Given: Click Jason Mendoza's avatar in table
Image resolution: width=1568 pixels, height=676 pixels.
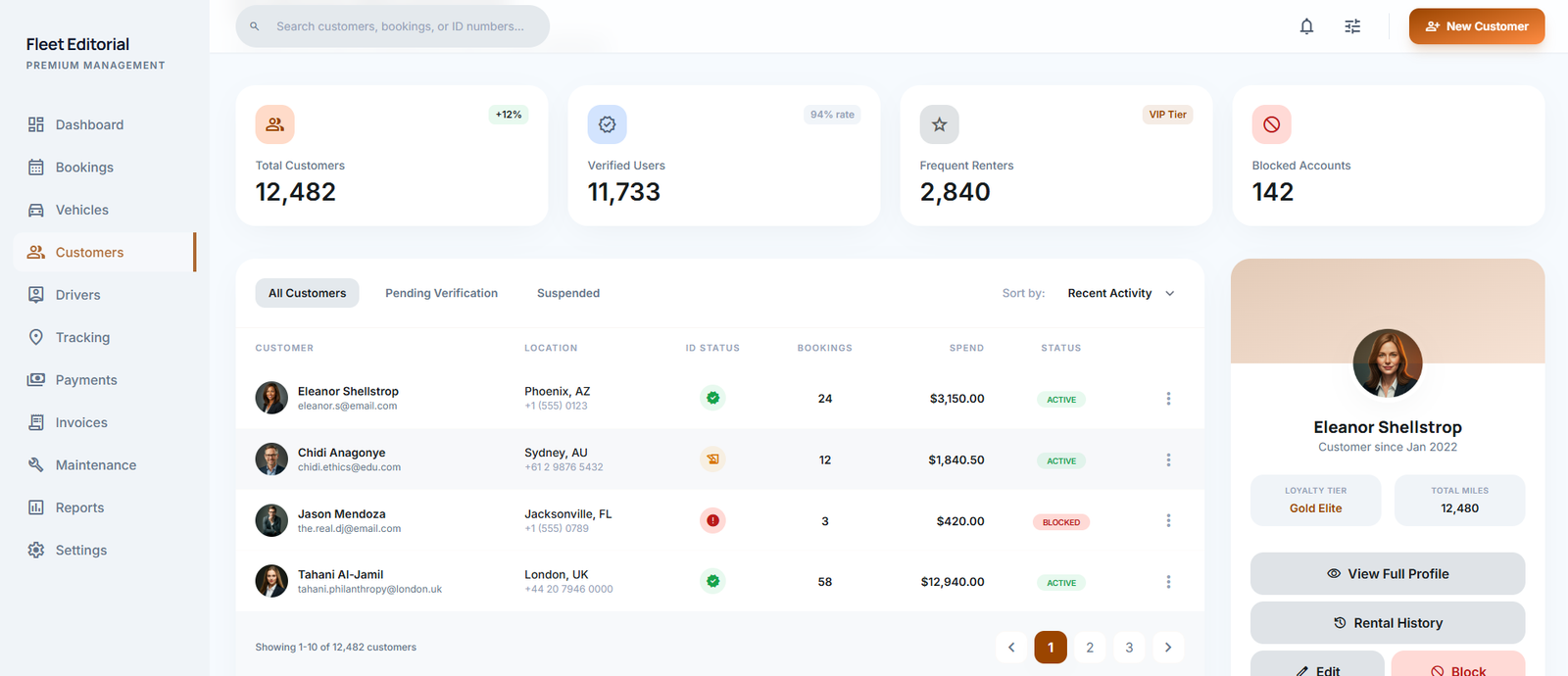Looking at the screenshot, I should [271, 520].
